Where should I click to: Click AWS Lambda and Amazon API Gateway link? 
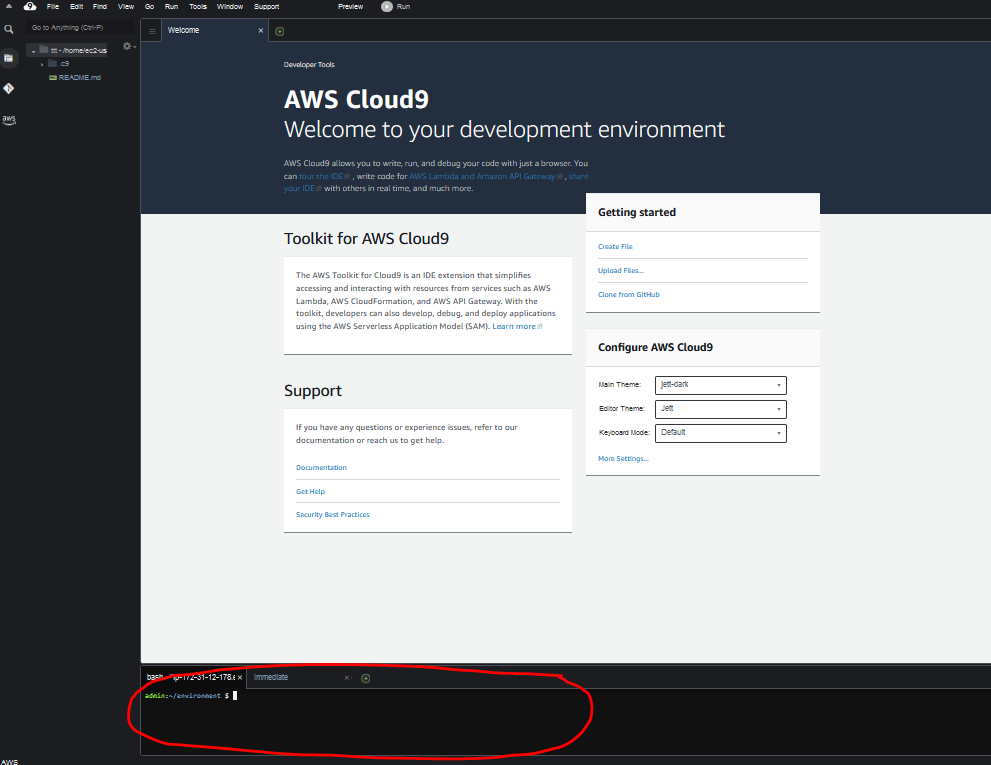click(485, 176)
